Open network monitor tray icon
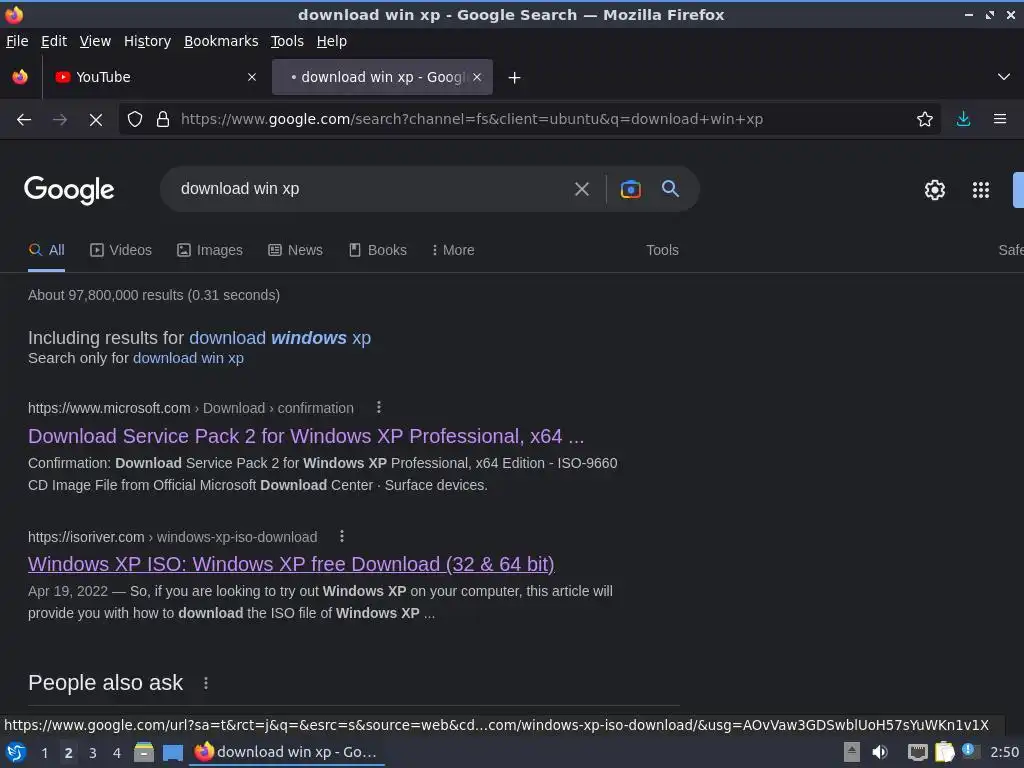 918,752
